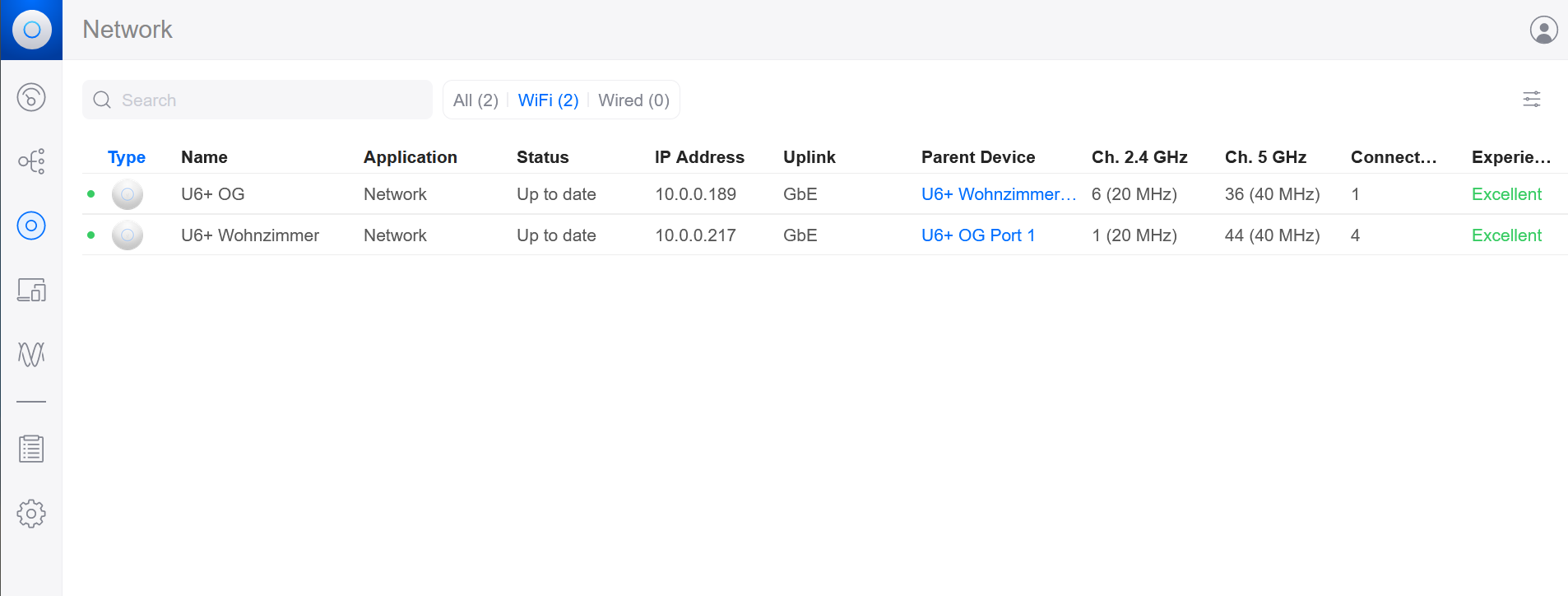
Task: Open the Settings gear icon
Action: [x=31, y=514]
